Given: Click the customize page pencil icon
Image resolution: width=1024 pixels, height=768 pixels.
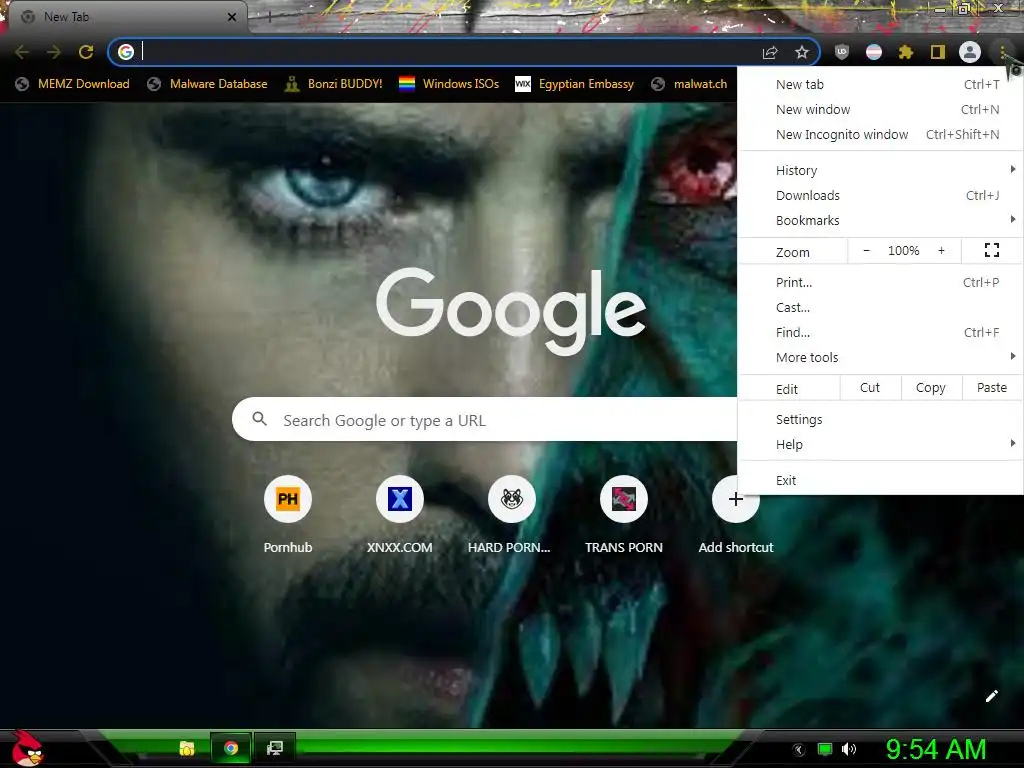Looking at the screenshot, I should pos(991,696).
